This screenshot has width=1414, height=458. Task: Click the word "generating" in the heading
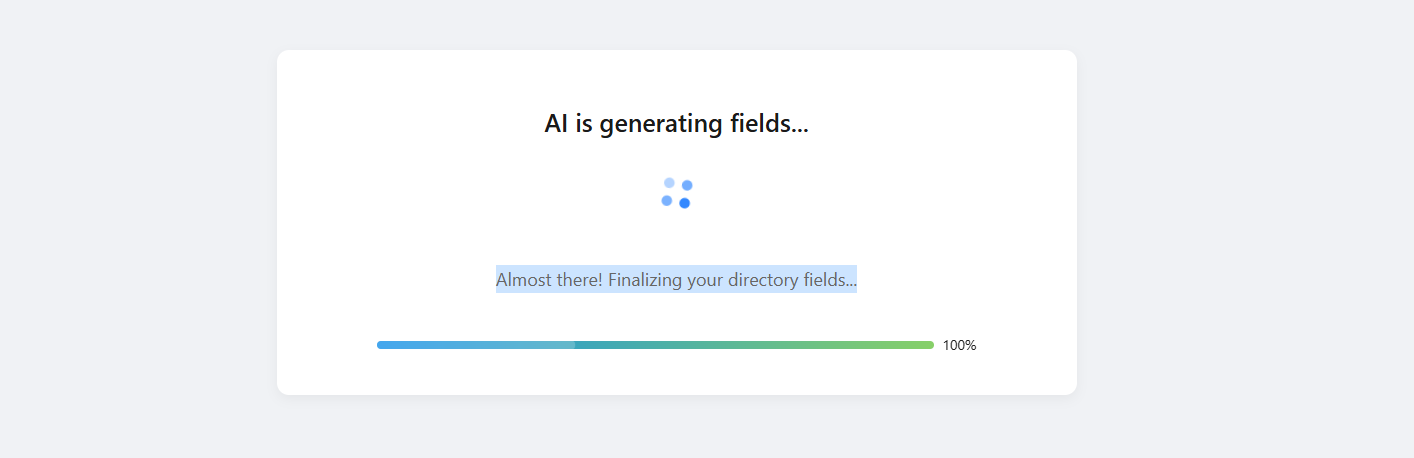[661, 125]
